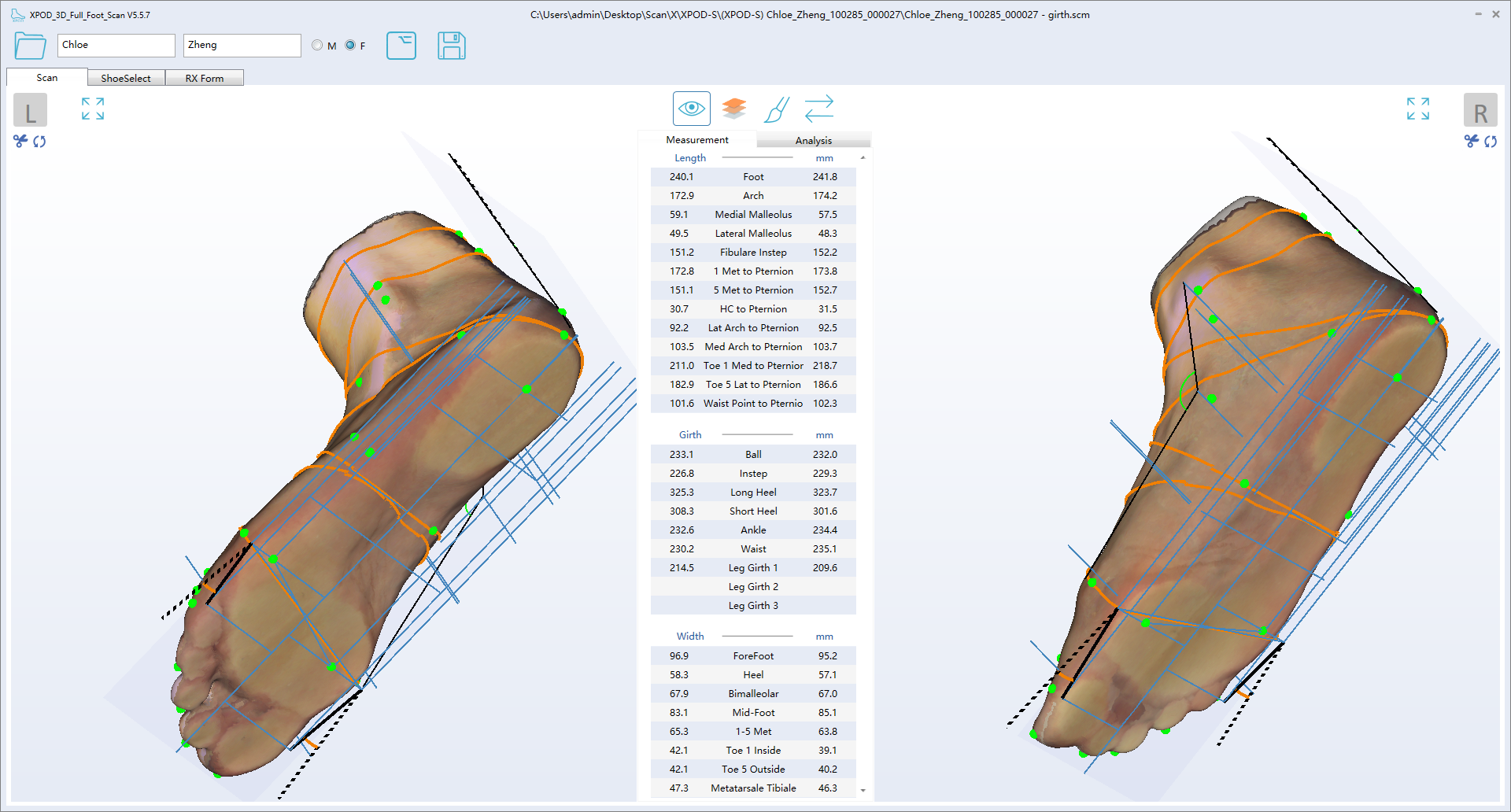Expand the left foot view to fullscreen
Image resolution: width=1511 pixels, height=812 pixels.
point(93,109)
